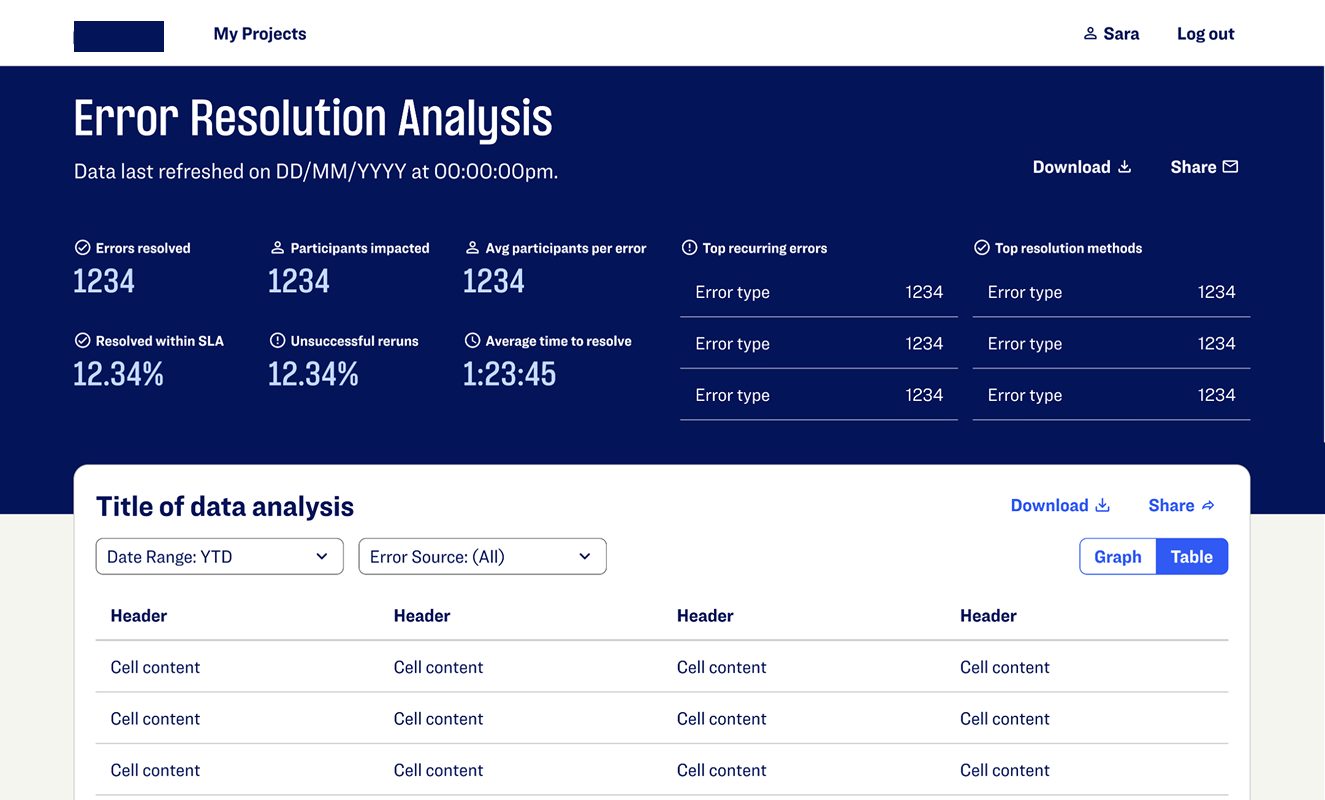Click the second column Header in the table
Screen dimensions: 1325x800
(x=422, y=616)
